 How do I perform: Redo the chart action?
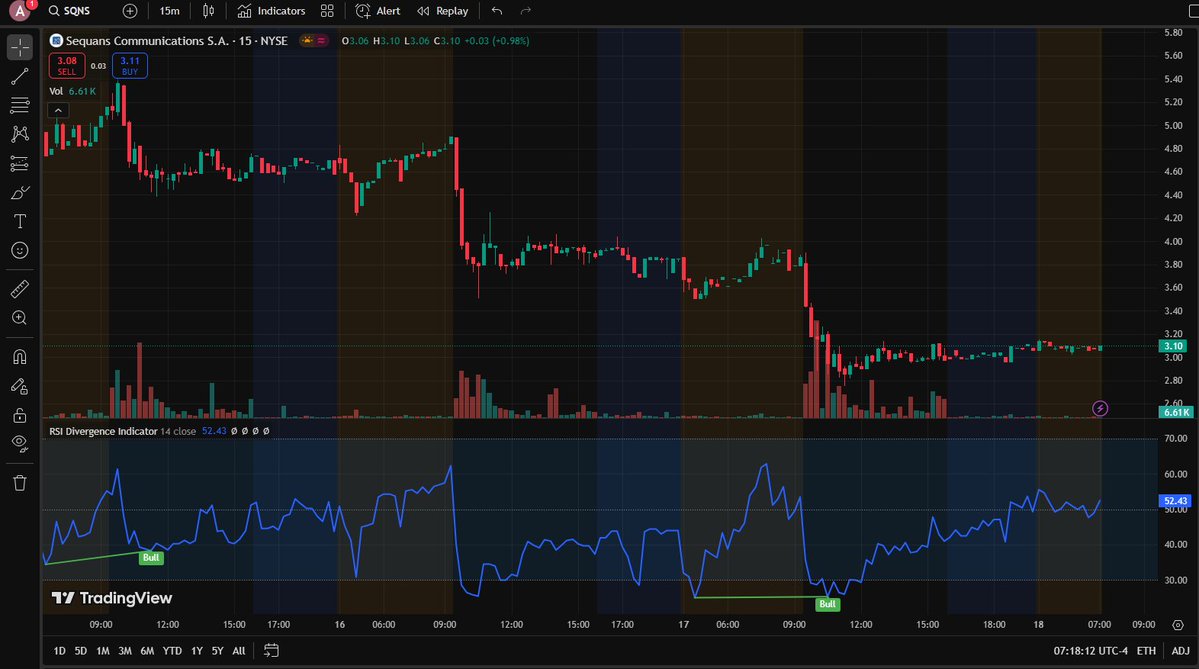click(525, 11)
